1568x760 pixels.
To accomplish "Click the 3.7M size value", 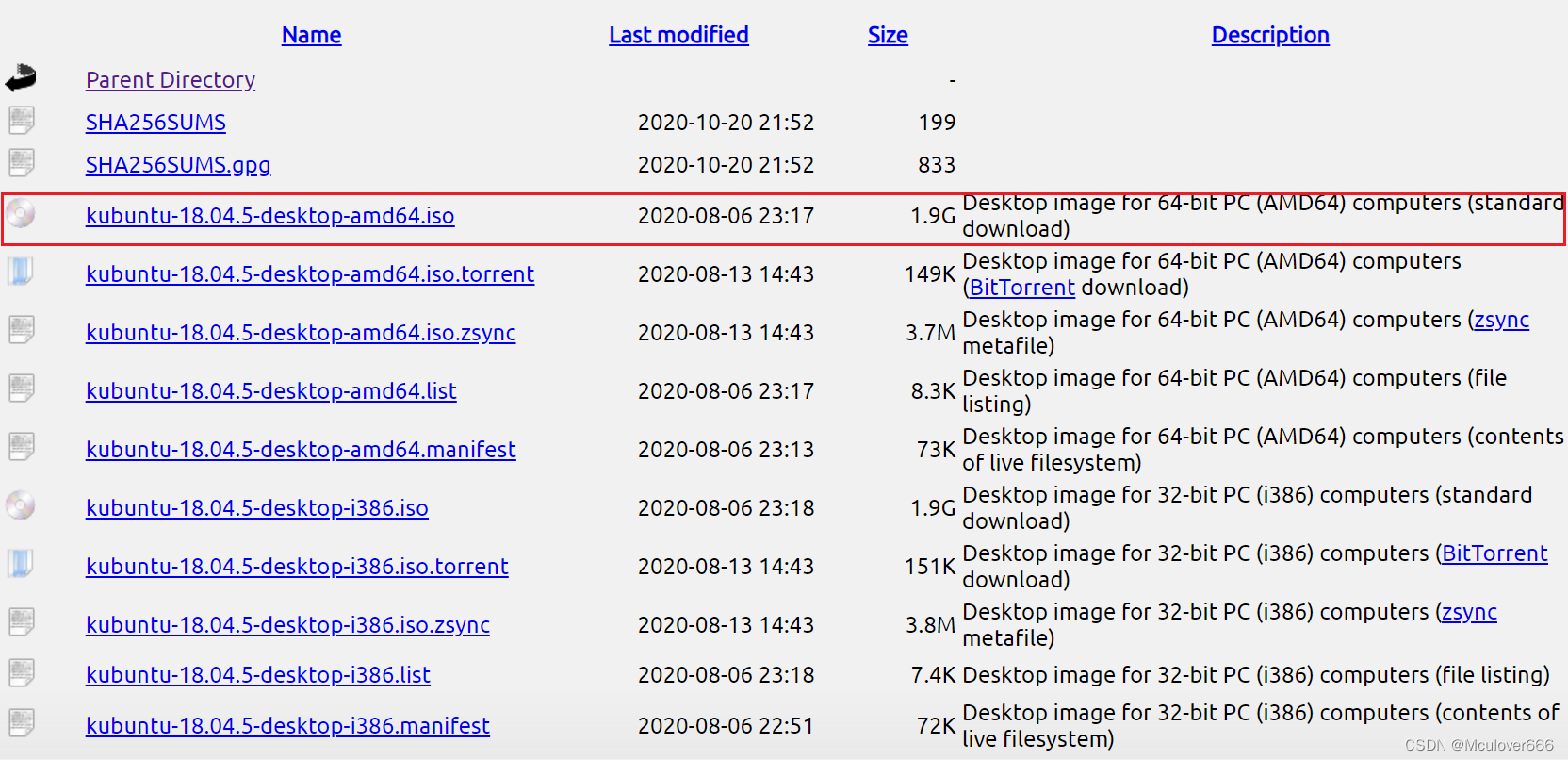I will coord(931,333).
